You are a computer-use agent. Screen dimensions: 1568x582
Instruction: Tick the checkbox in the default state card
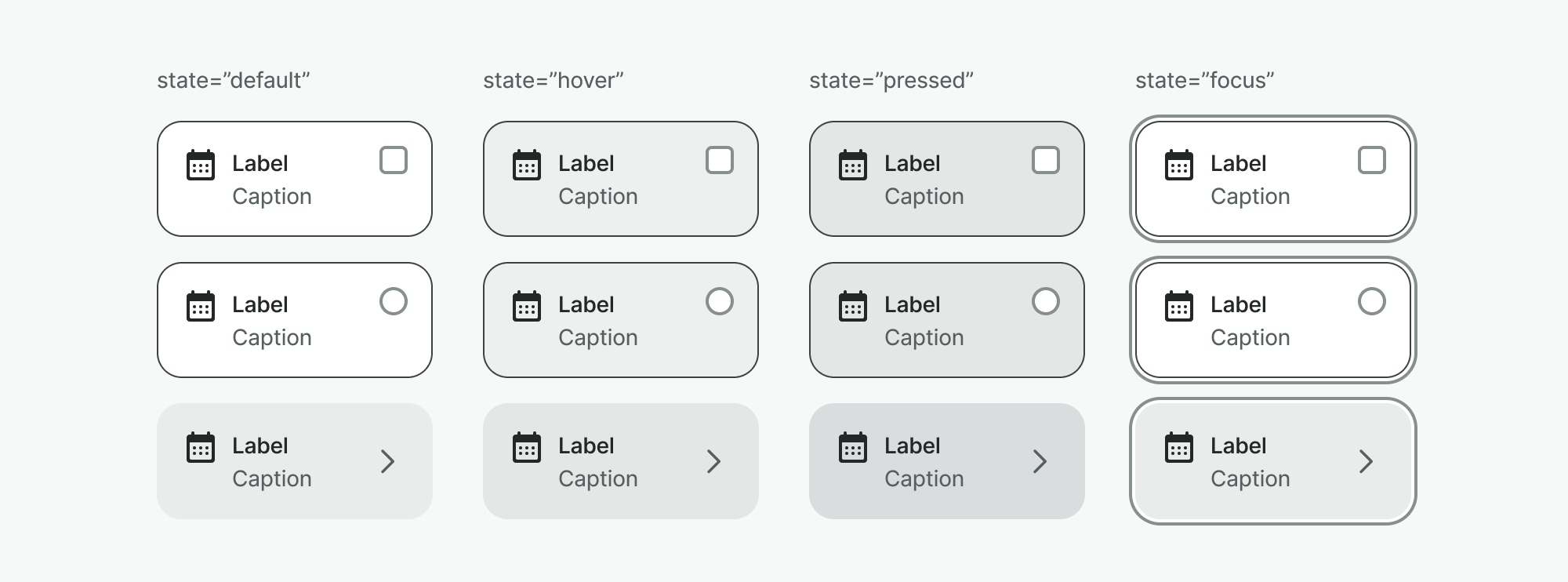(394, 160)
